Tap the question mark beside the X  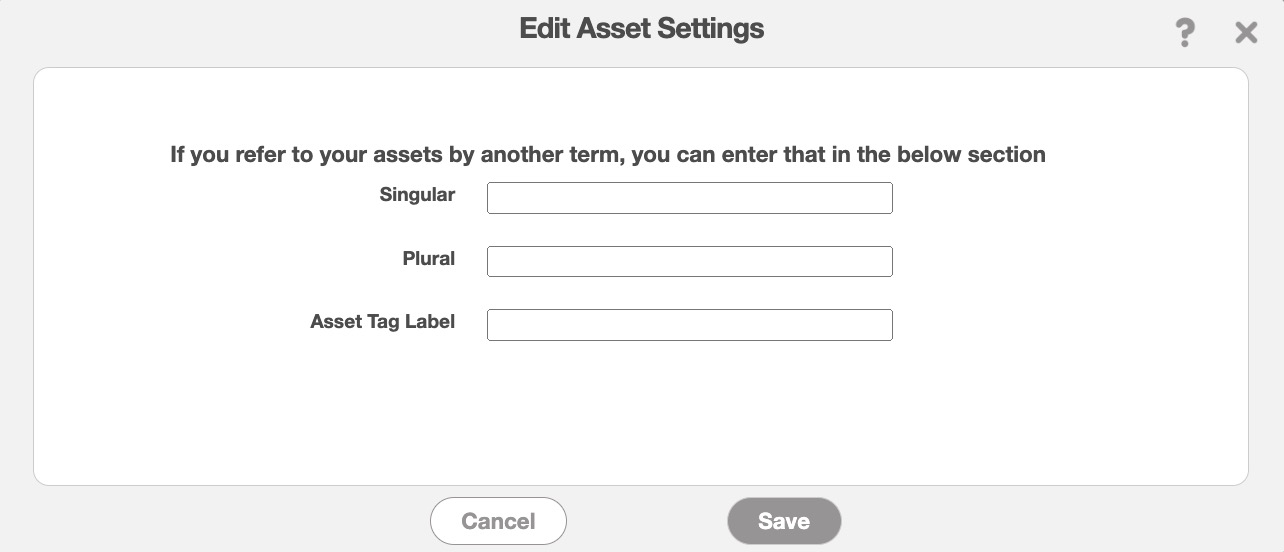point(1185,33)
